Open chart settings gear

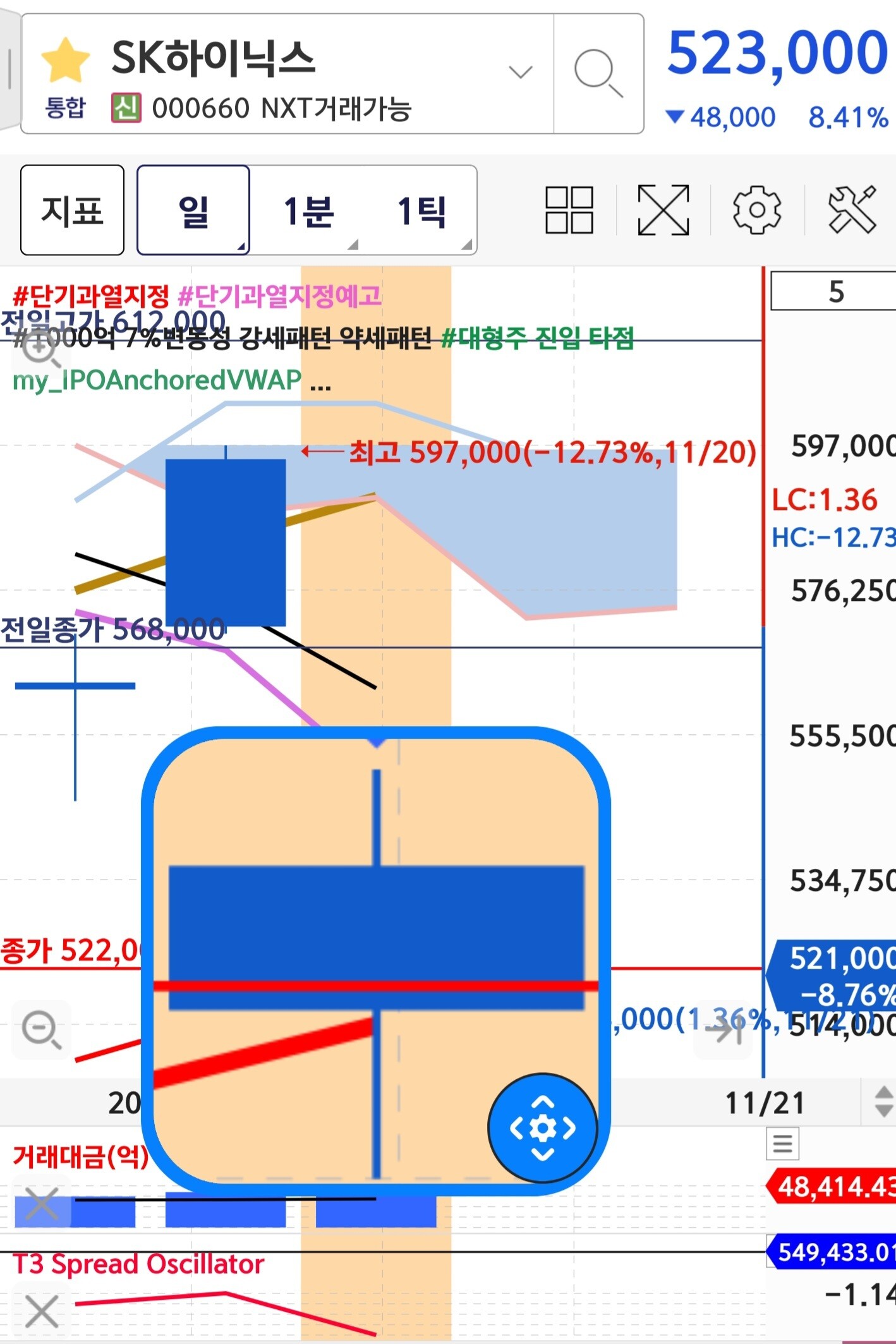[x=757, y=210]
